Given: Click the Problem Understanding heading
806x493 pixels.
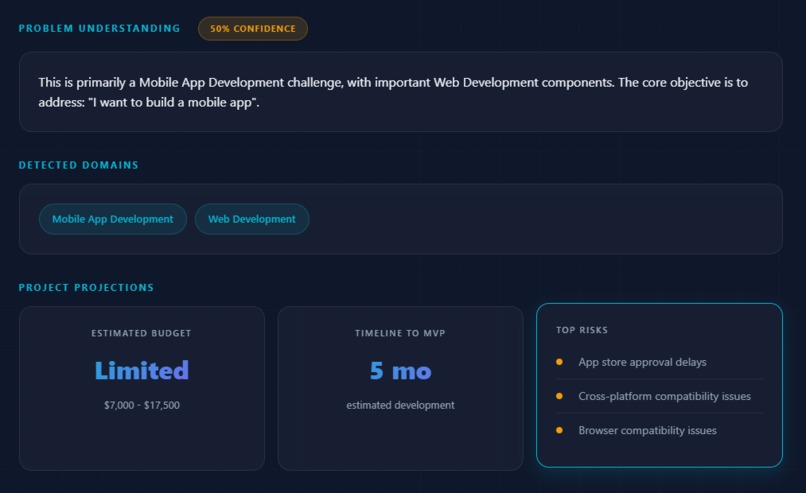Looking at the screenshot, I should tap(100, 28).
